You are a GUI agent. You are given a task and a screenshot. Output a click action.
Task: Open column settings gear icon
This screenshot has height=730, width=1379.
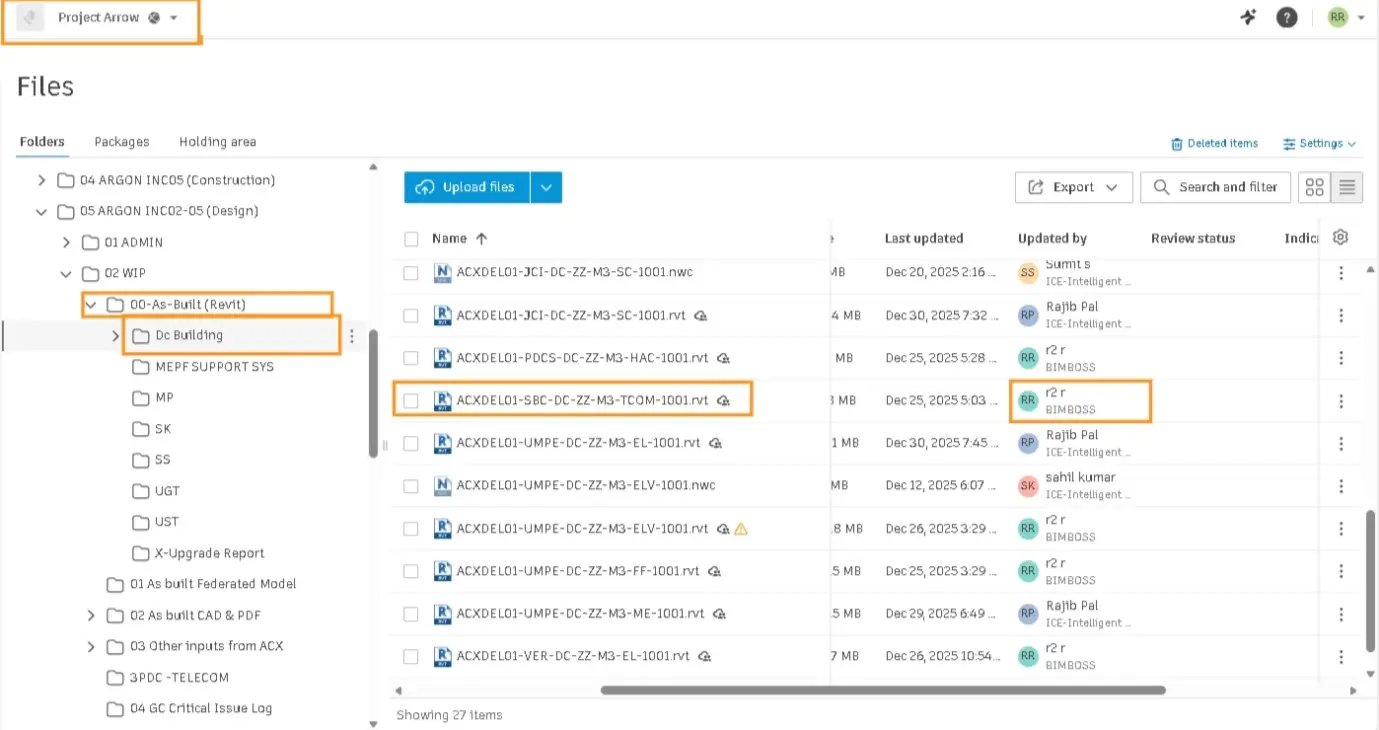pos(1341,238)
